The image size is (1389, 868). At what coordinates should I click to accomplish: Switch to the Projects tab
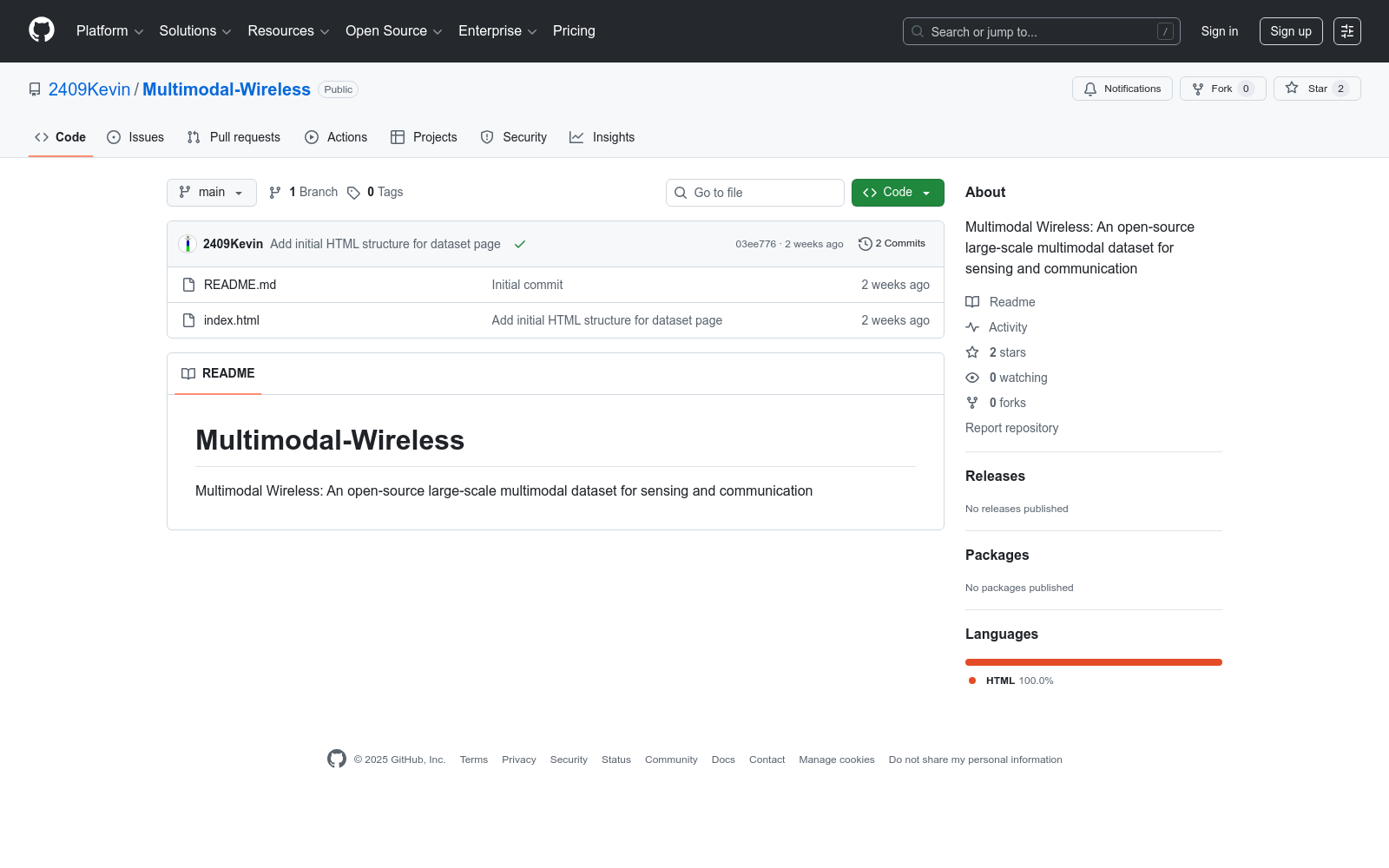(424, 137)
